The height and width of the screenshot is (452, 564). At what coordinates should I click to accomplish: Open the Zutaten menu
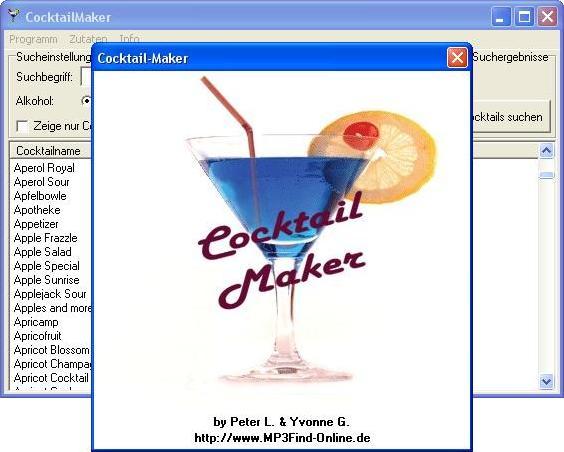pyautogui.click(x=88, y=39)
